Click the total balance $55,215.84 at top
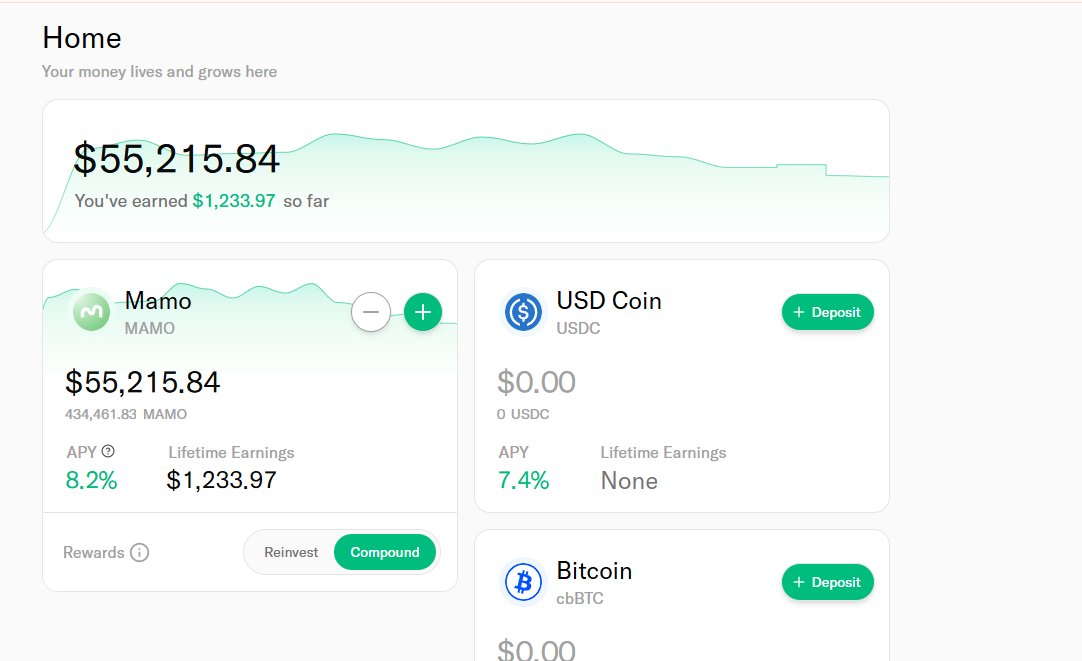Viewport: 1082px width, 661px height. [x=177, y=159]
